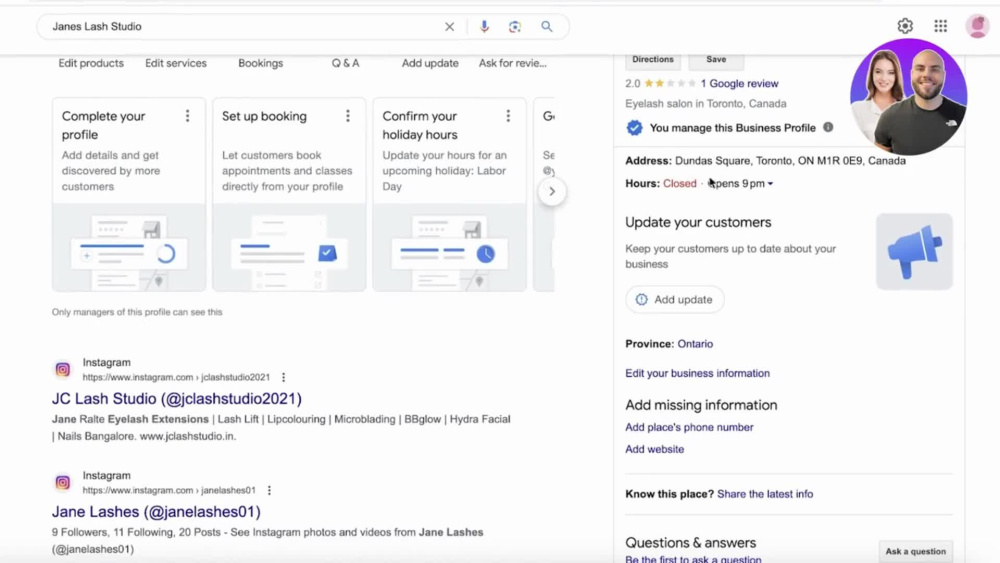Select the Instagram favicon beside JC Lash Studio

[x=62, y=369]
